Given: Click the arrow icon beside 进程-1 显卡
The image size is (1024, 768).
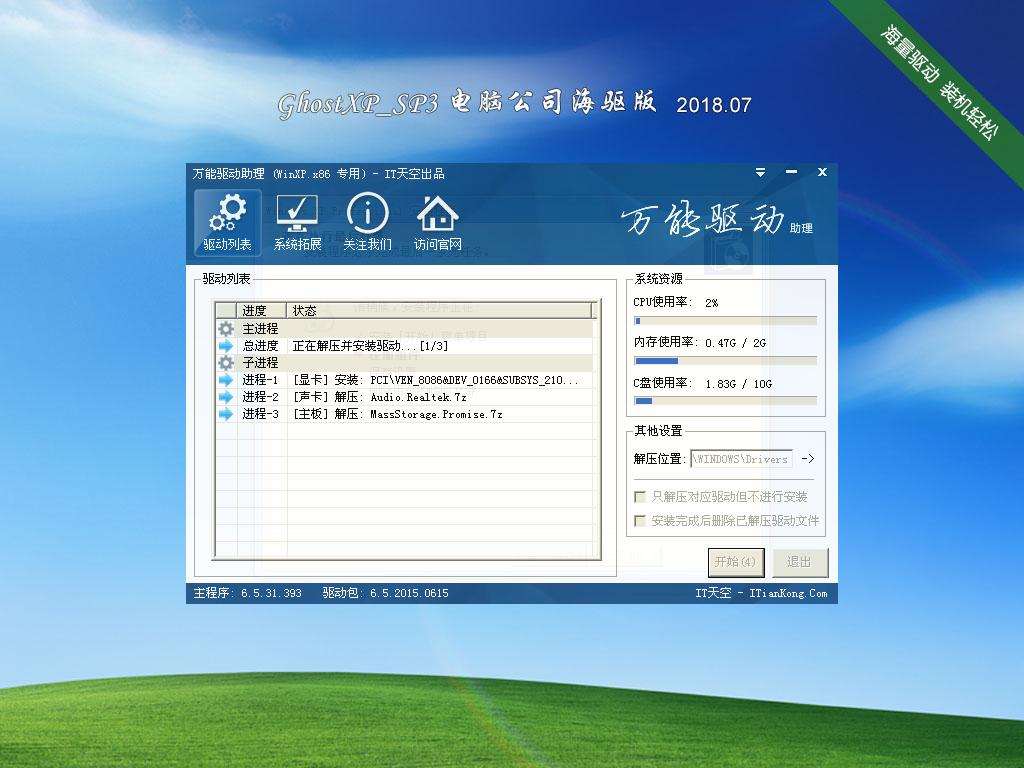Looking at the screenshot, I should 227,379.
